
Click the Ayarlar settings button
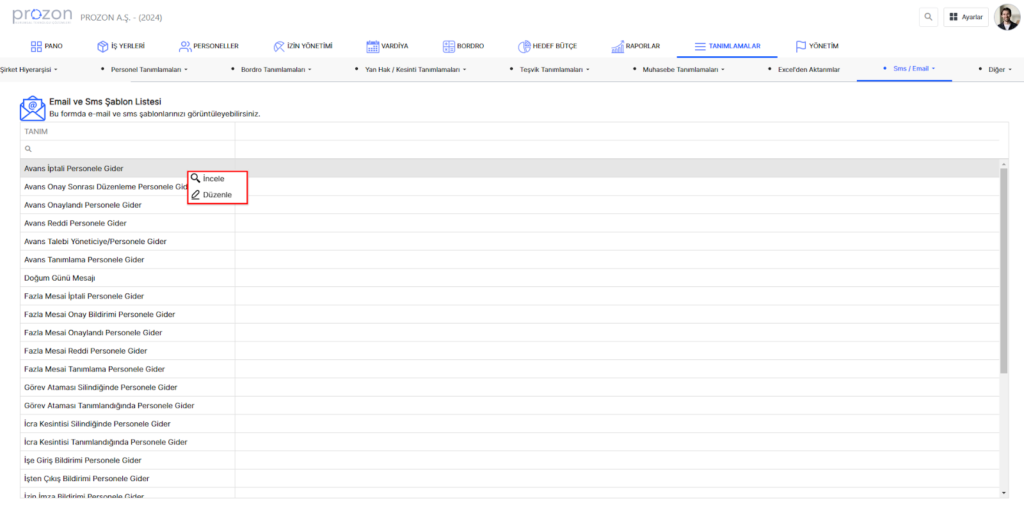[965, 17]
